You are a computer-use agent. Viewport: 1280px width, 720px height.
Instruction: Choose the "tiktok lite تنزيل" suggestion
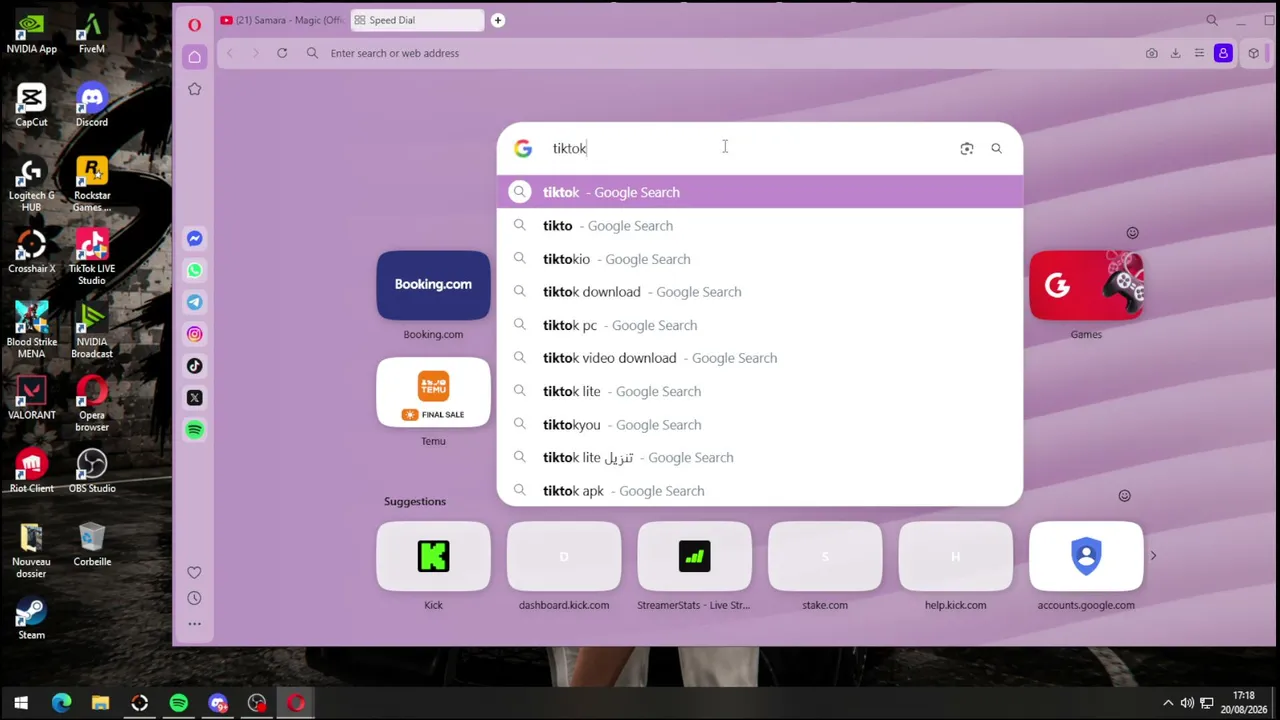pyautogui.click(x=760, y=458)
